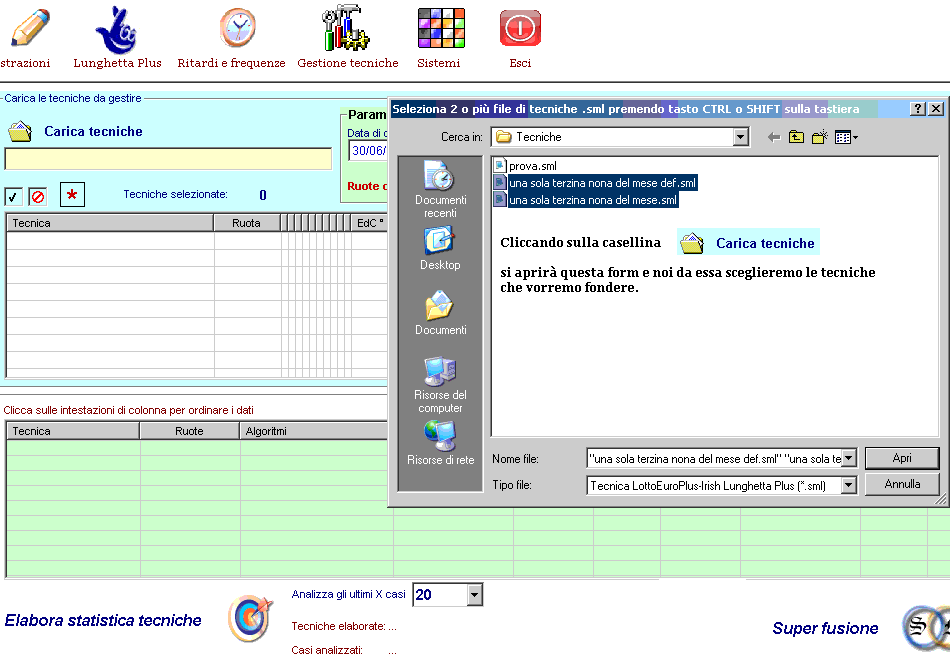Click the red Esci power icon

tap(520, 28)
